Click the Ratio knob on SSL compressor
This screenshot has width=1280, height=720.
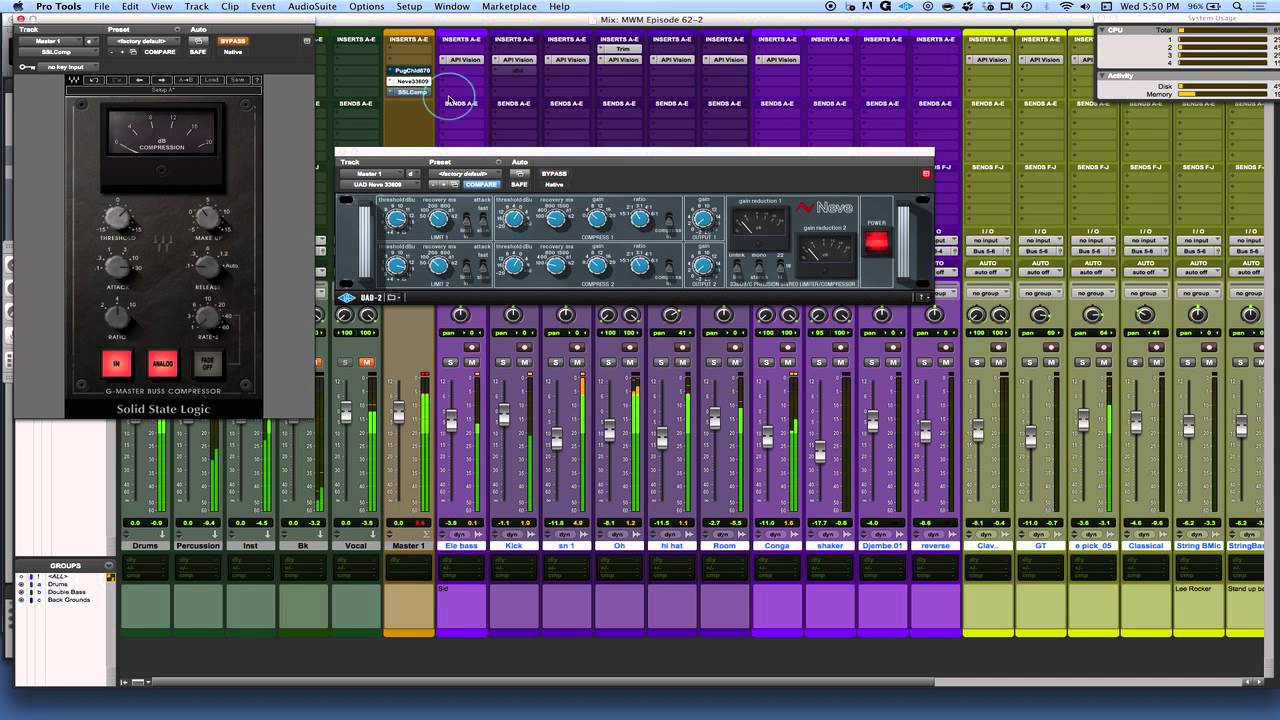click(x=118, y=317)
